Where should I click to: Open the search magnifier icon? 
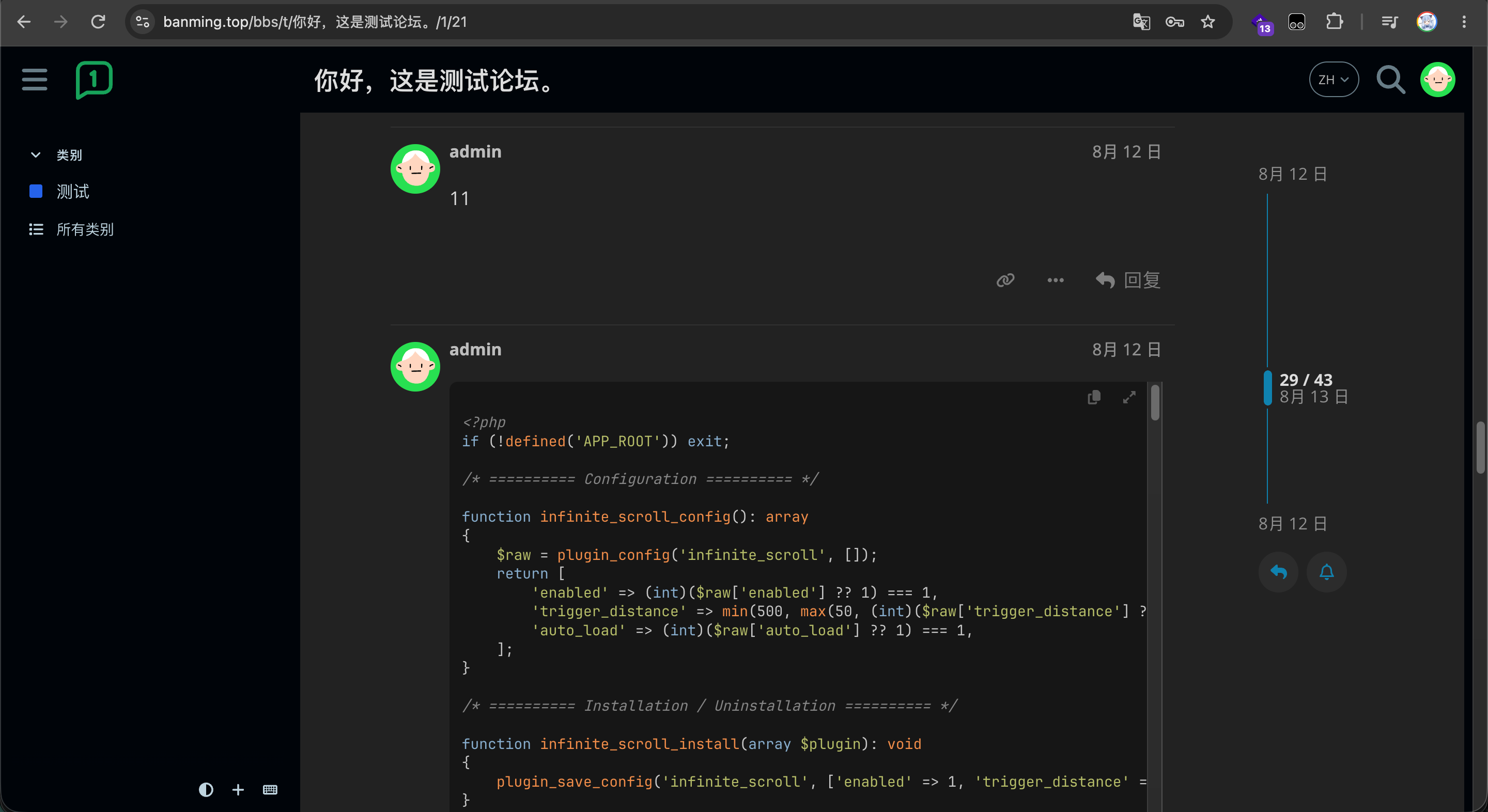(x=1390, y=80)
